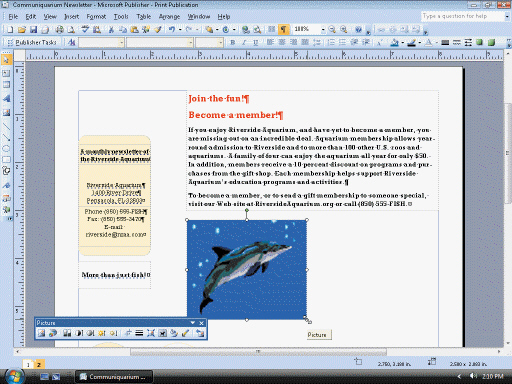Image resolution: width=512 pixels, height=384 pixels.
Task: Select the Select Objects arrow tool
Action: [6, 60]
